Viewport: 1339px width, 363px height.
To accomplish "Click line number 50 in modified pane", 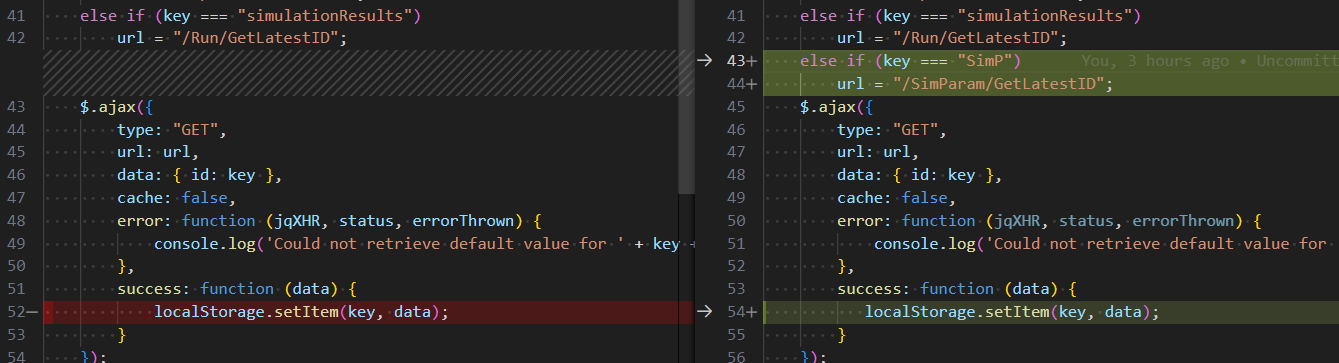I will (x=735, y=221).
